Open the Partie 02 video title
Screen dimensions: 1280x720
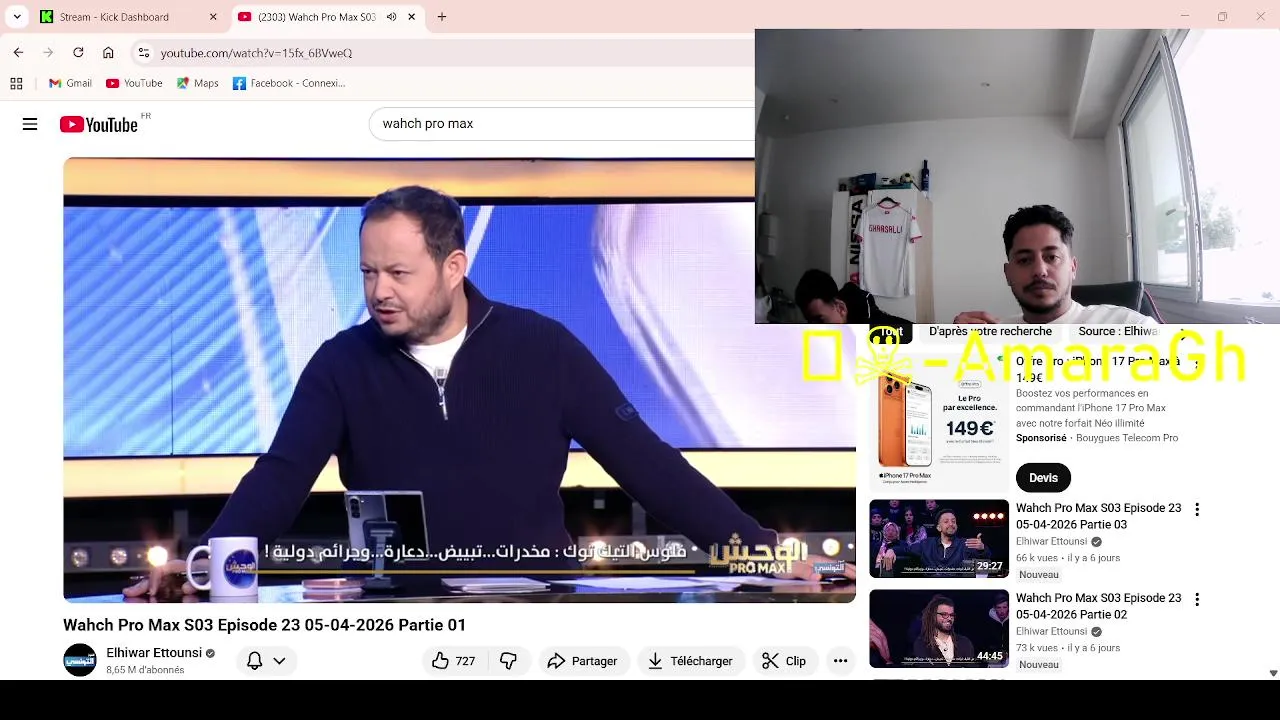1098,606
